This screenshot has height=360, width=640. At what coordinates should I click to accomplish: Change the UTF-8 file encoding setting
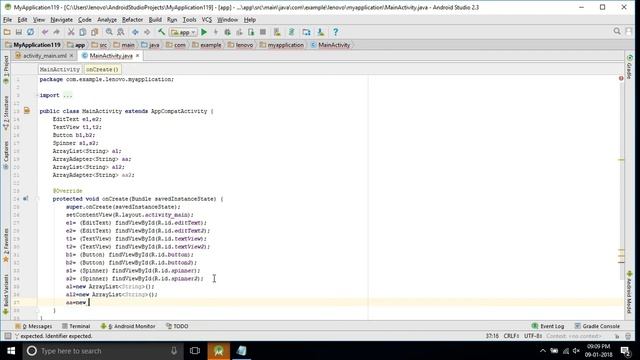pyautogui.click(x=533, y=336)
